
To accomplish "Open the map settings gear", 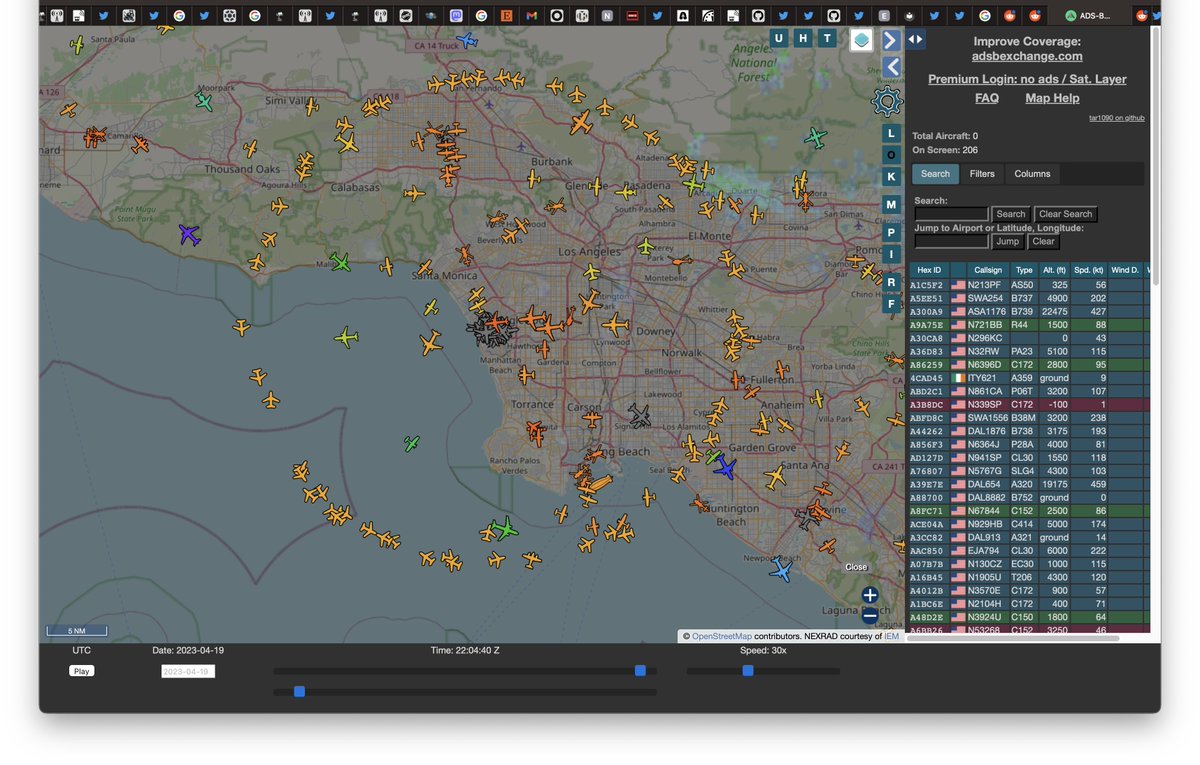I will tap(887, 102).
